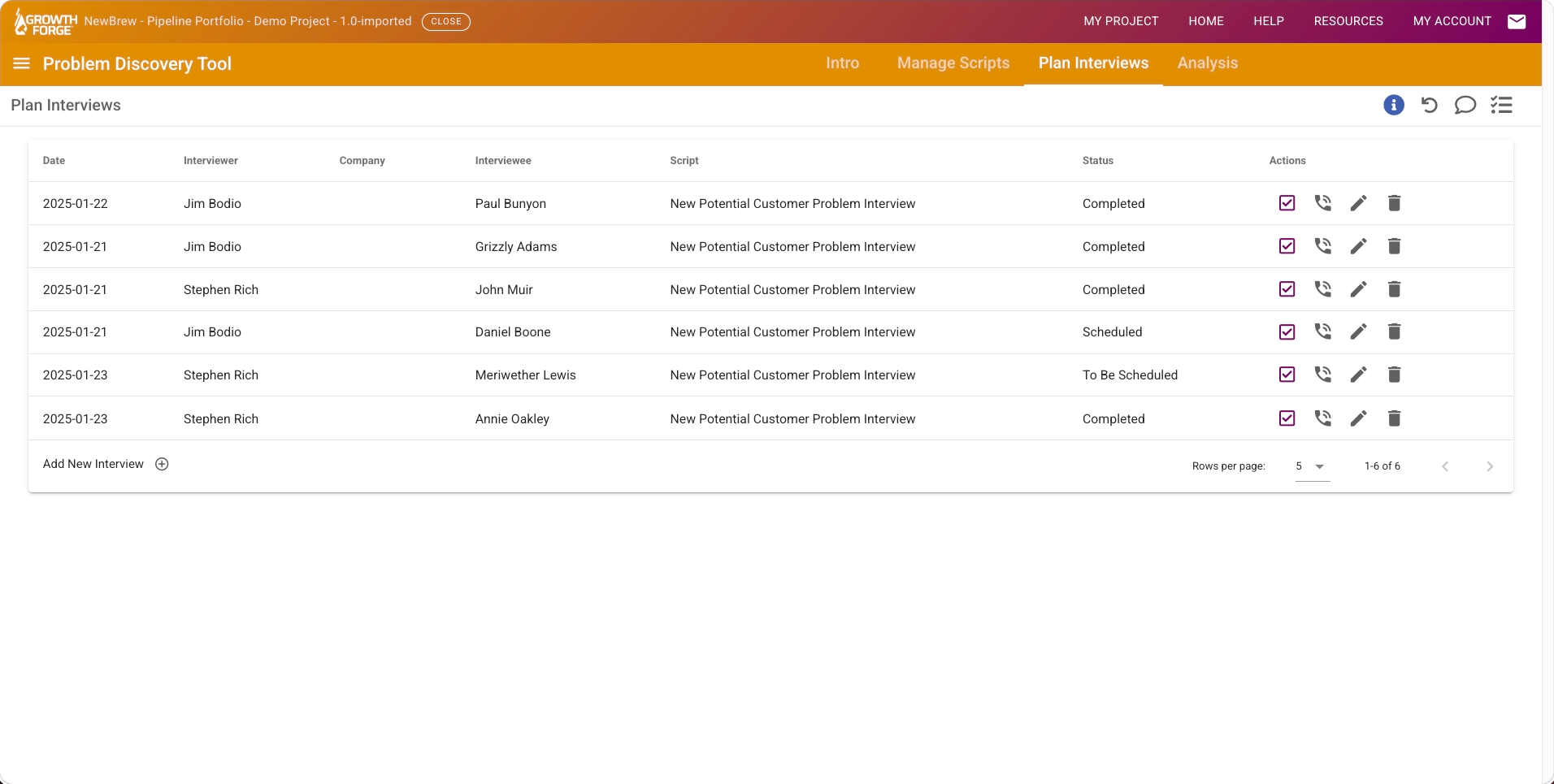Click the Growth Forge logo

pyautogui.click(x=46, y=22)
